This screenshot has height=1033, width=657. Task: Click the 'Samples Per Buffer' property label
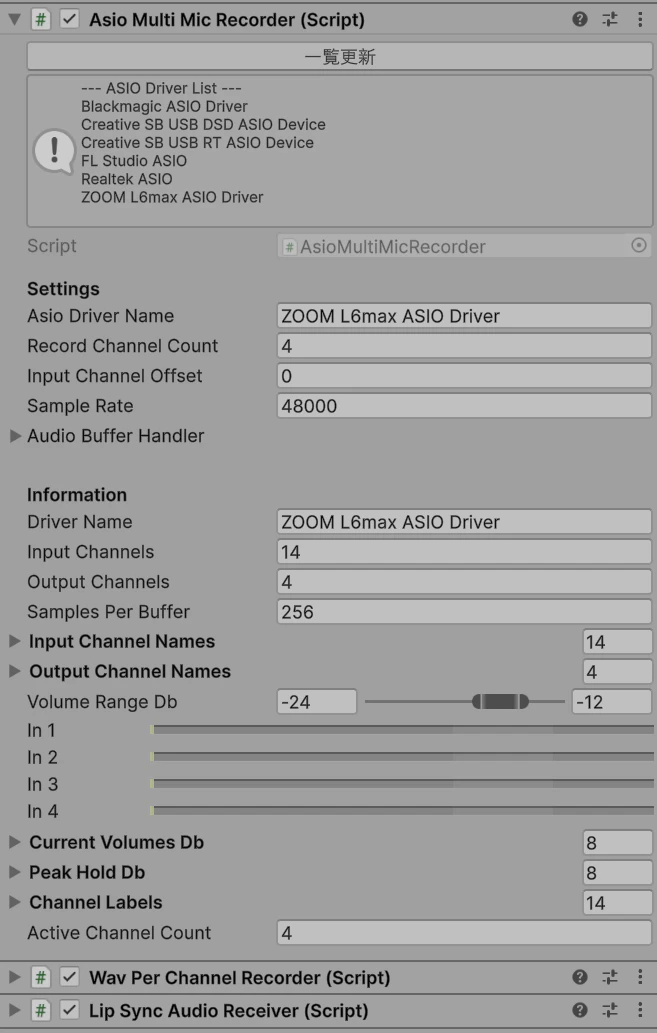tap(108, 612)
